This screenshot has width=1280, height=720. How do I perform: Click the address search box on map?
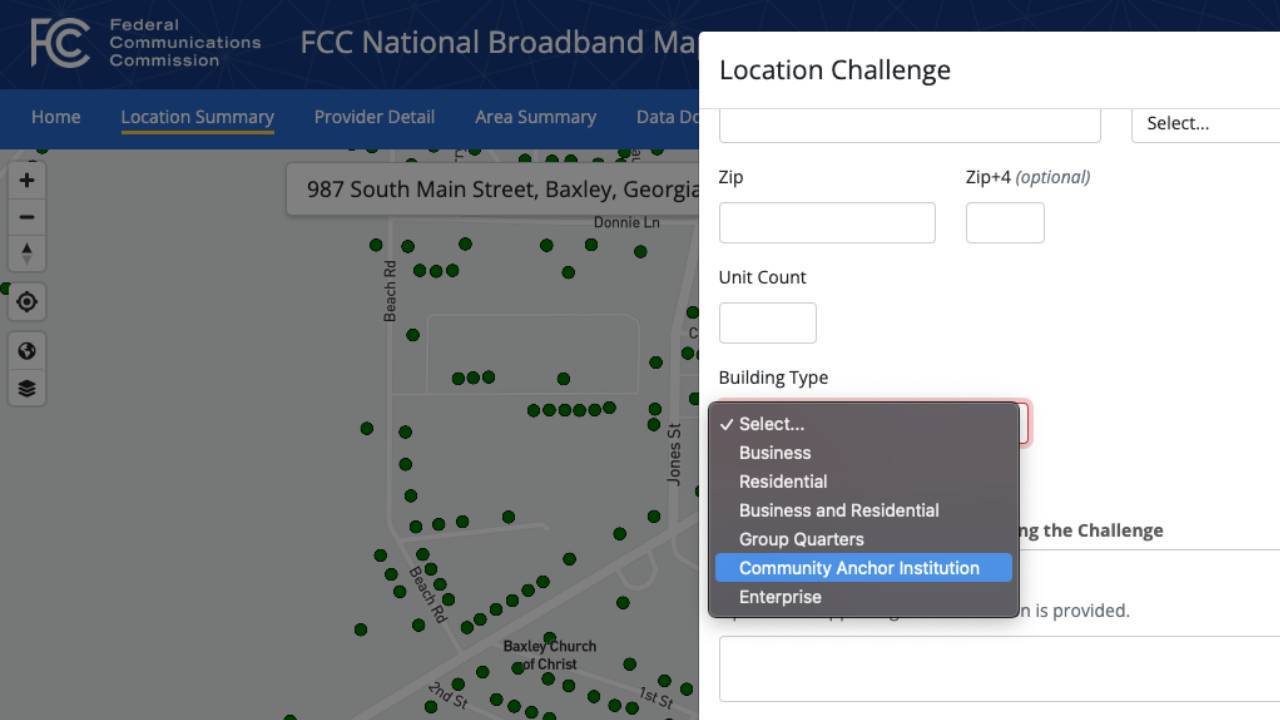coord(493,189)
